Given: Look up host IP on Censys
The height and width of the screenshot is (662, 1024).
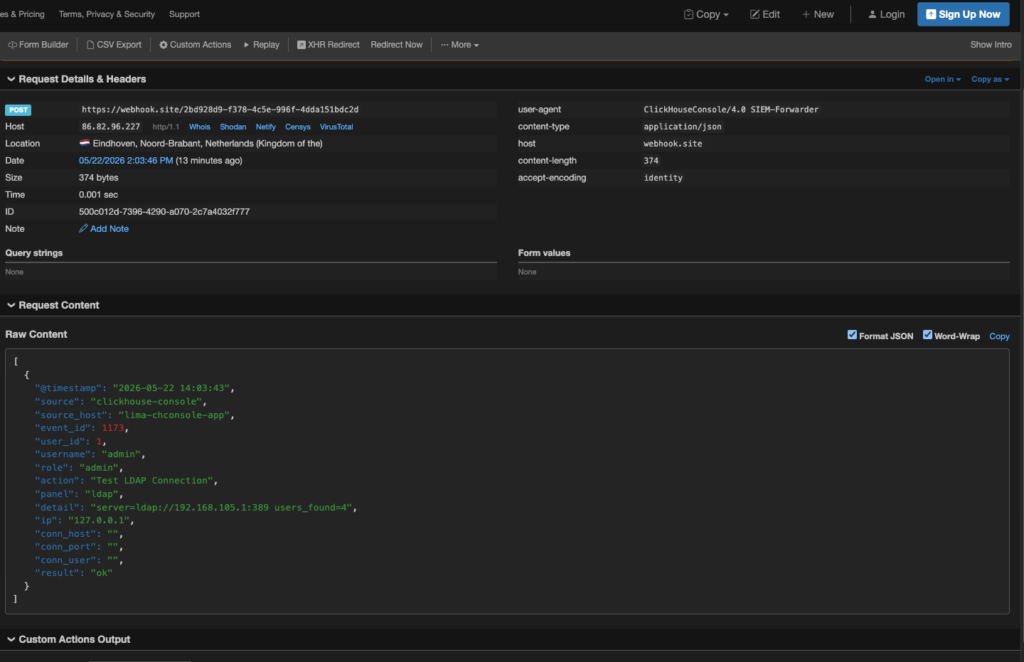Looking at the screenshot, I should 297,127.
